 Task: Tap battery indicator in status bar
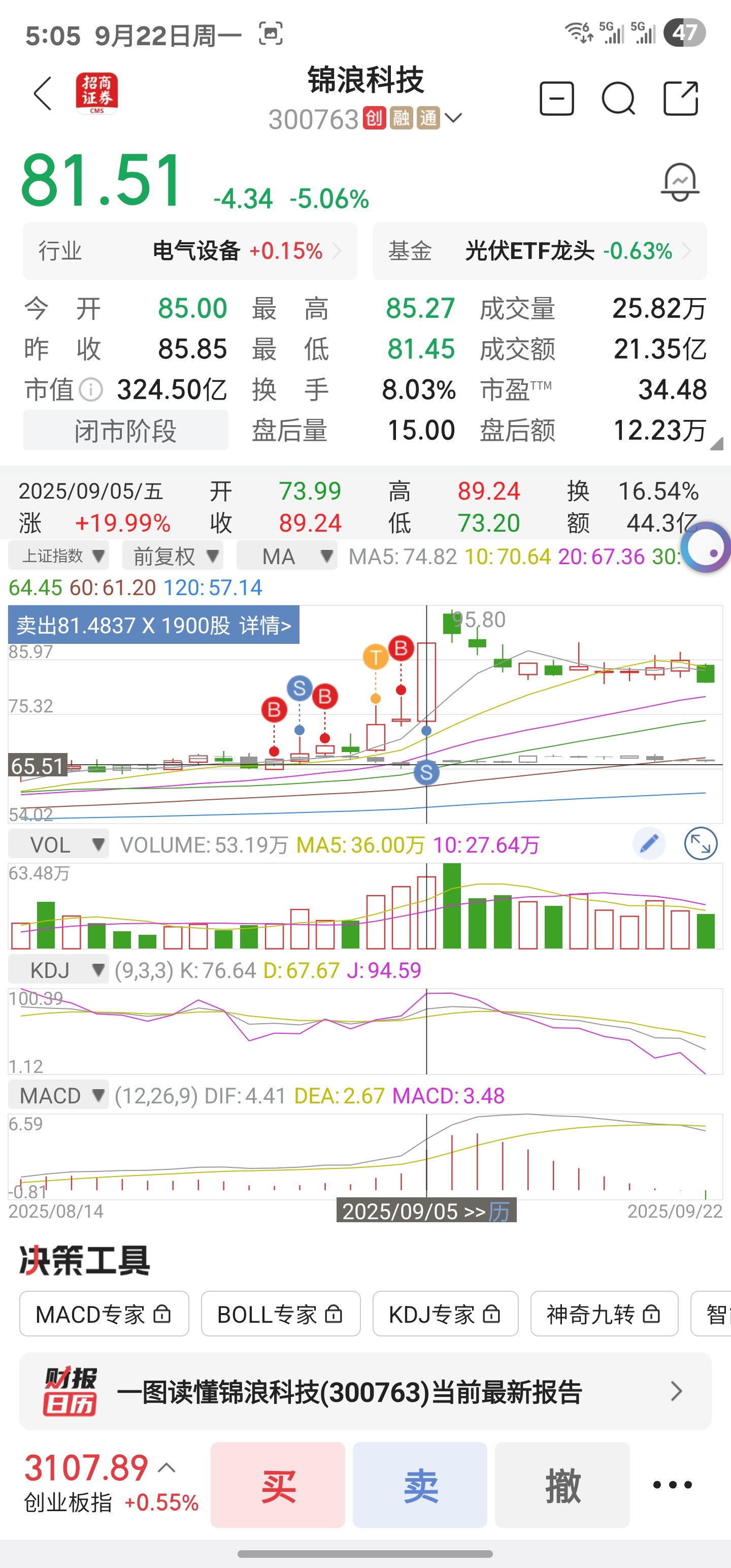click(685, 32)
